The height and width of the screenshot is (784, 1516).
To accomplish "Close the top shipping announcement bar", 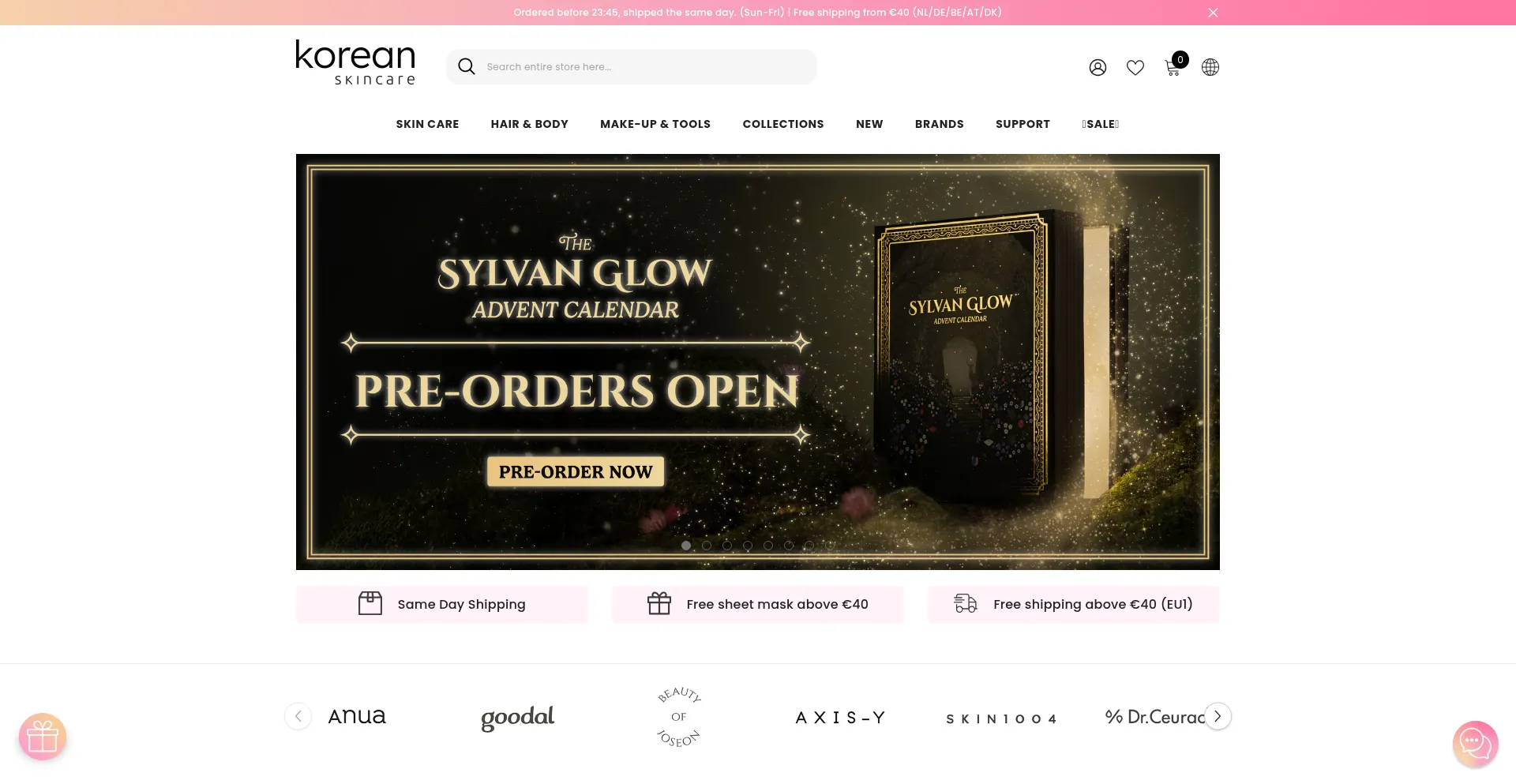I will (x=1214, y=13).
